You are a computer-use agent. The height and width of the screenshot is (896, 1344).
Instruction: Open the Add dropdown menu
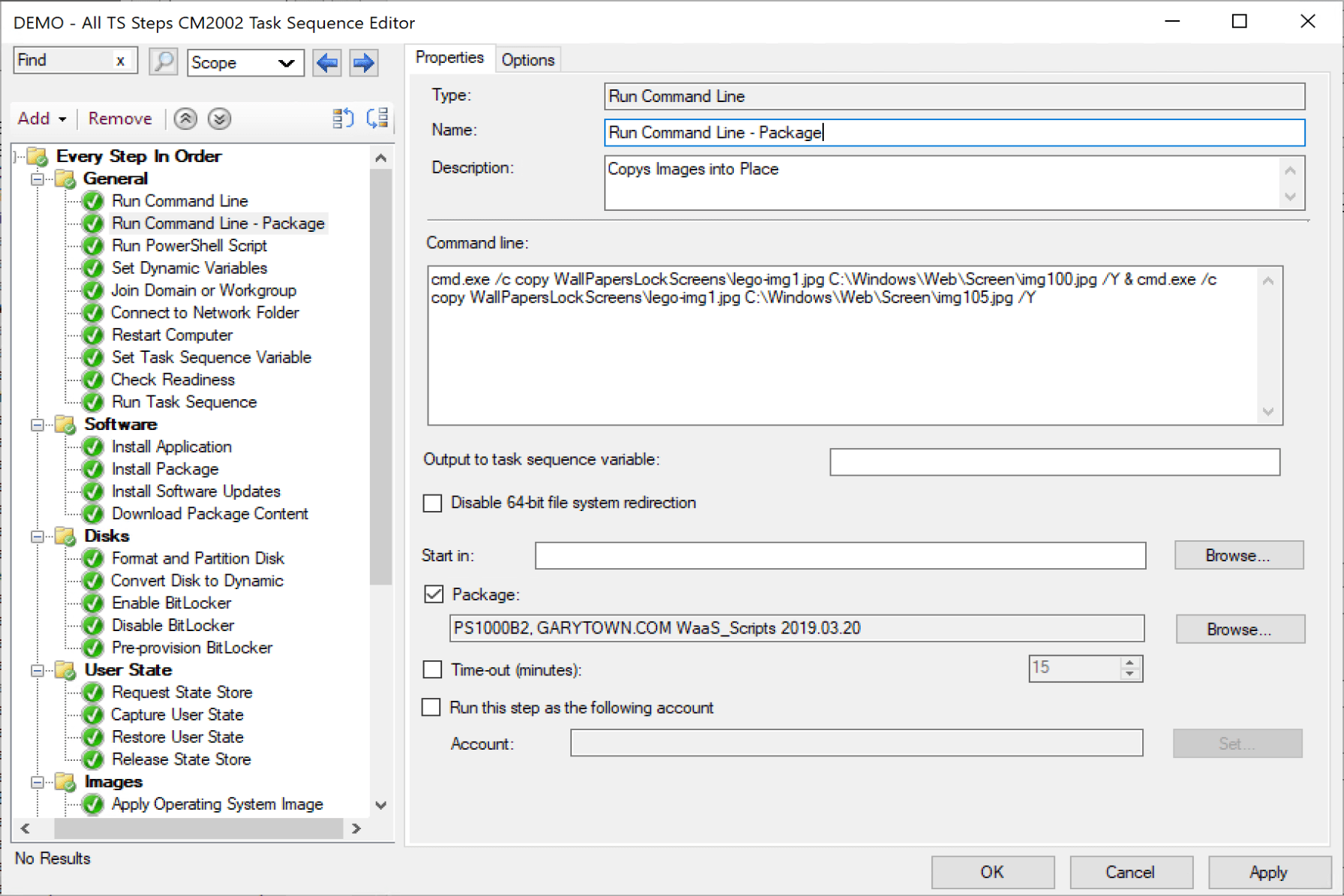[x=42, y=119]
